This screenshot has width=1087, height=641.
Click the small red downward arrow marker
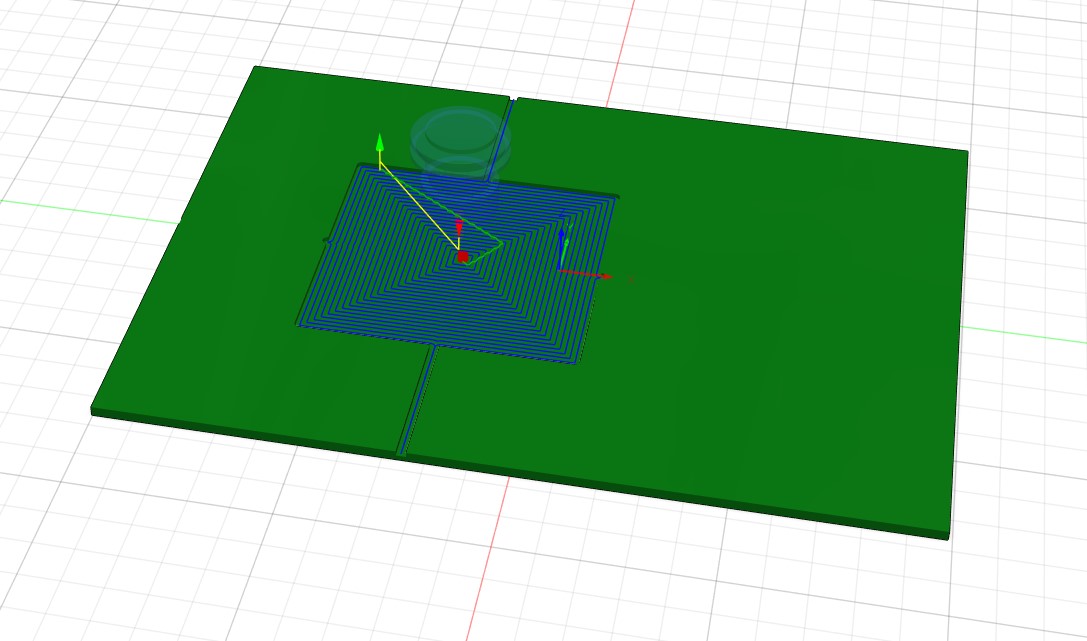(459, 227)
